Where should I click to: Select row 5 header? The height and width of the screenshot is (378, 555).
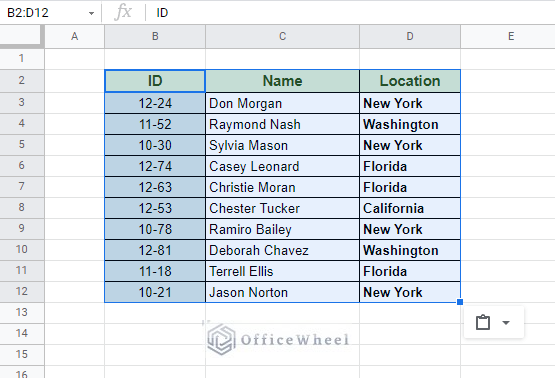click(x=22, y=144)
